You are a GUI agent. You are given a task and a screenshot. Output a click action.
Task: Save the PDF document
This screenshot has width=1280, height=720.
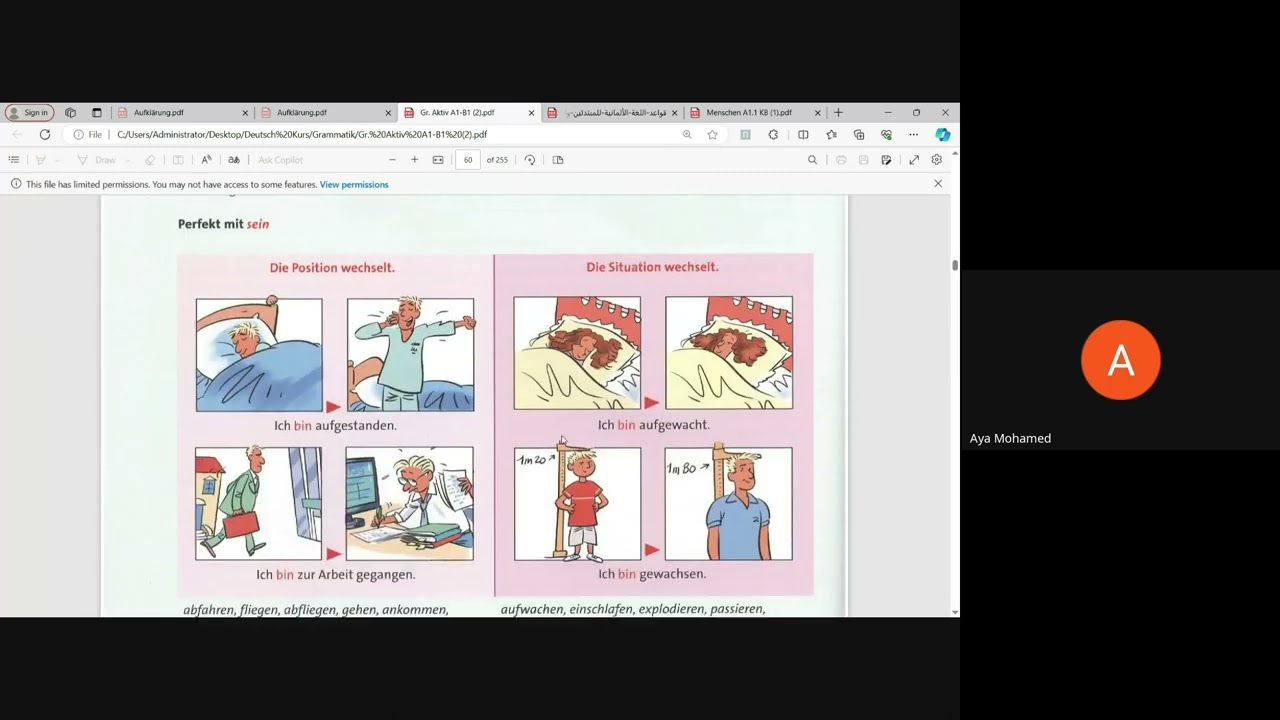(863, 160)
